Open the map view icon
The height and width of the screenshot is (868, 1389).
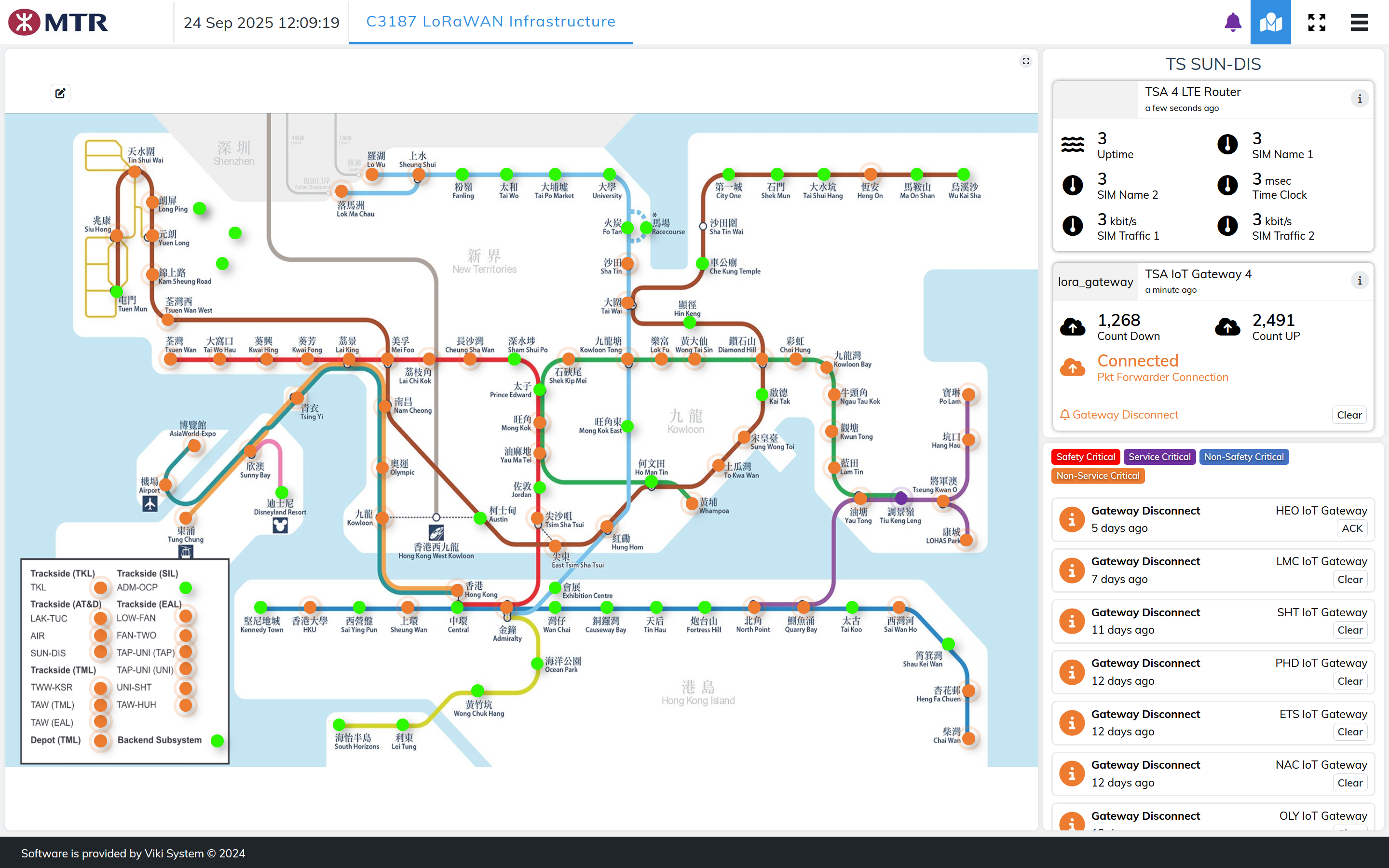tap(1270, 22)
